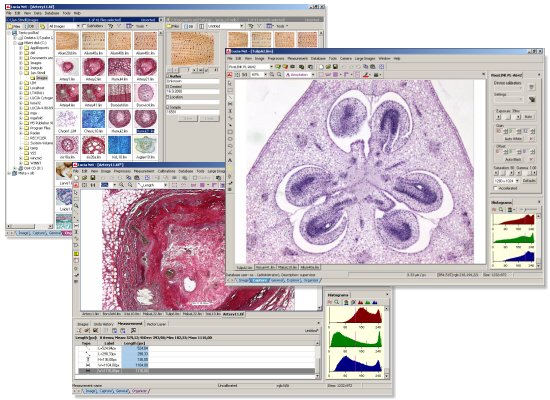Switch to Measurement tab in bottom panel
550x400 pixels.
[130, 324]
